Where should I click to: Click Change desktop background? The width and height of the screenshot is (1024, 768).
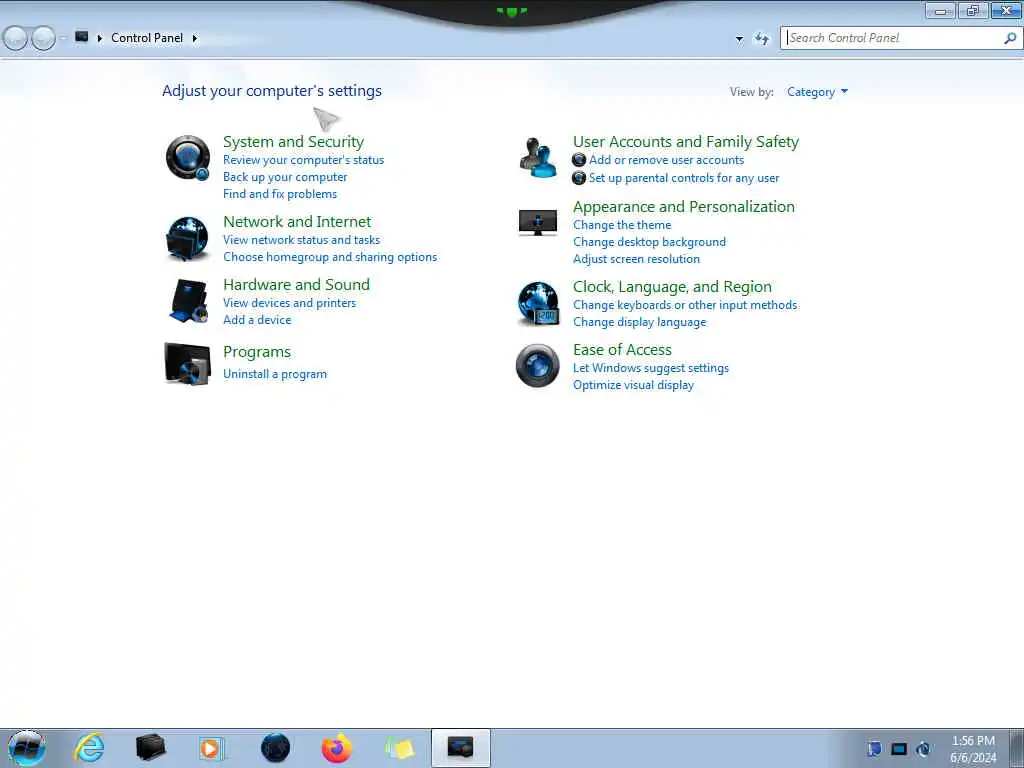[649, 242]
